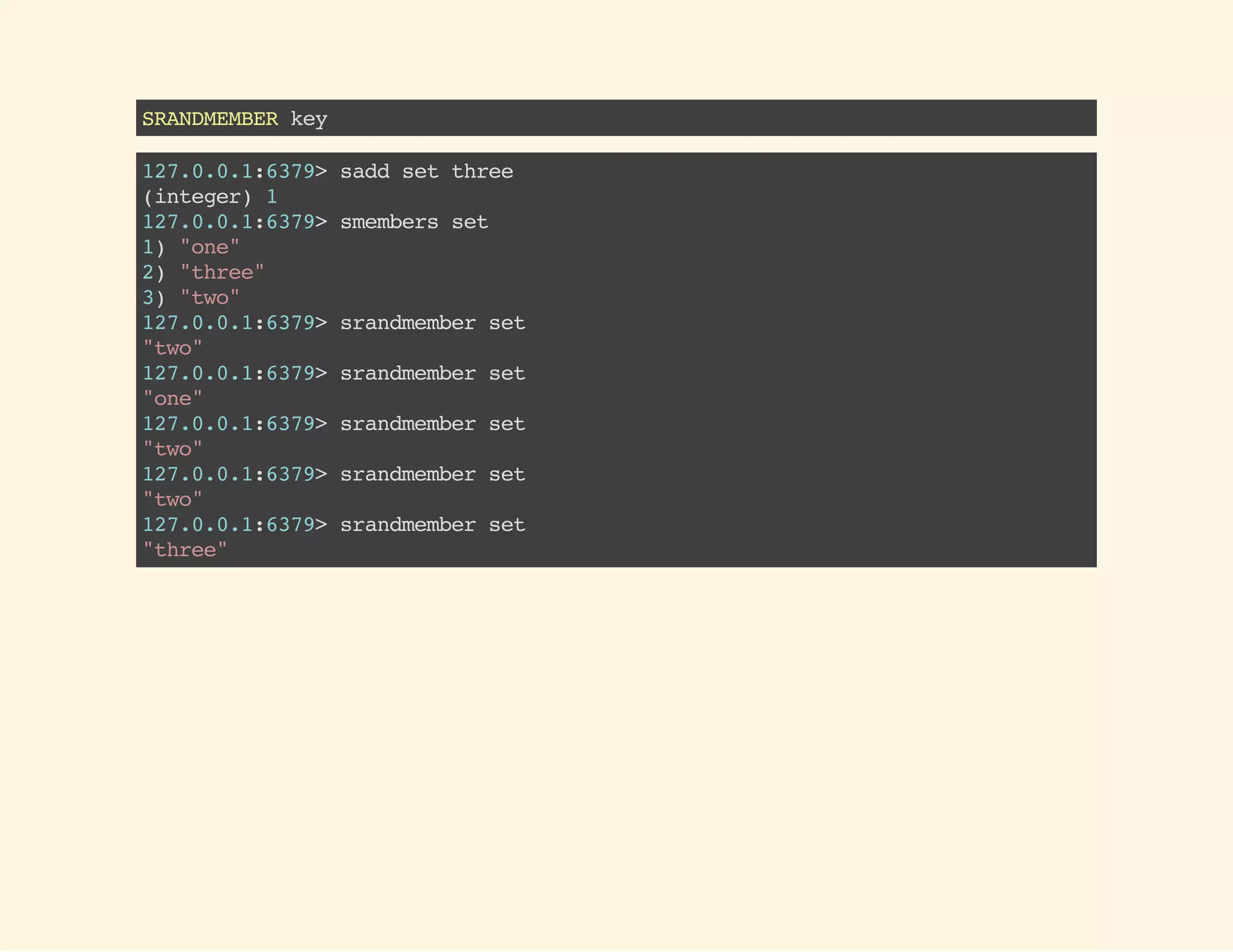Screen dimensions: 1233x952
Task: Click the list index number 2)
Action: (x=153, y=273)
